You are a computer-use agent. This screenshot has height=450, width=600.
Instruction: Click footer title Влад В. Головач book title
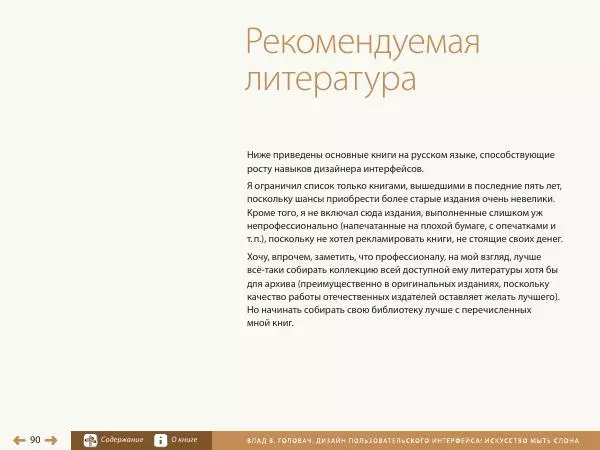413,440
